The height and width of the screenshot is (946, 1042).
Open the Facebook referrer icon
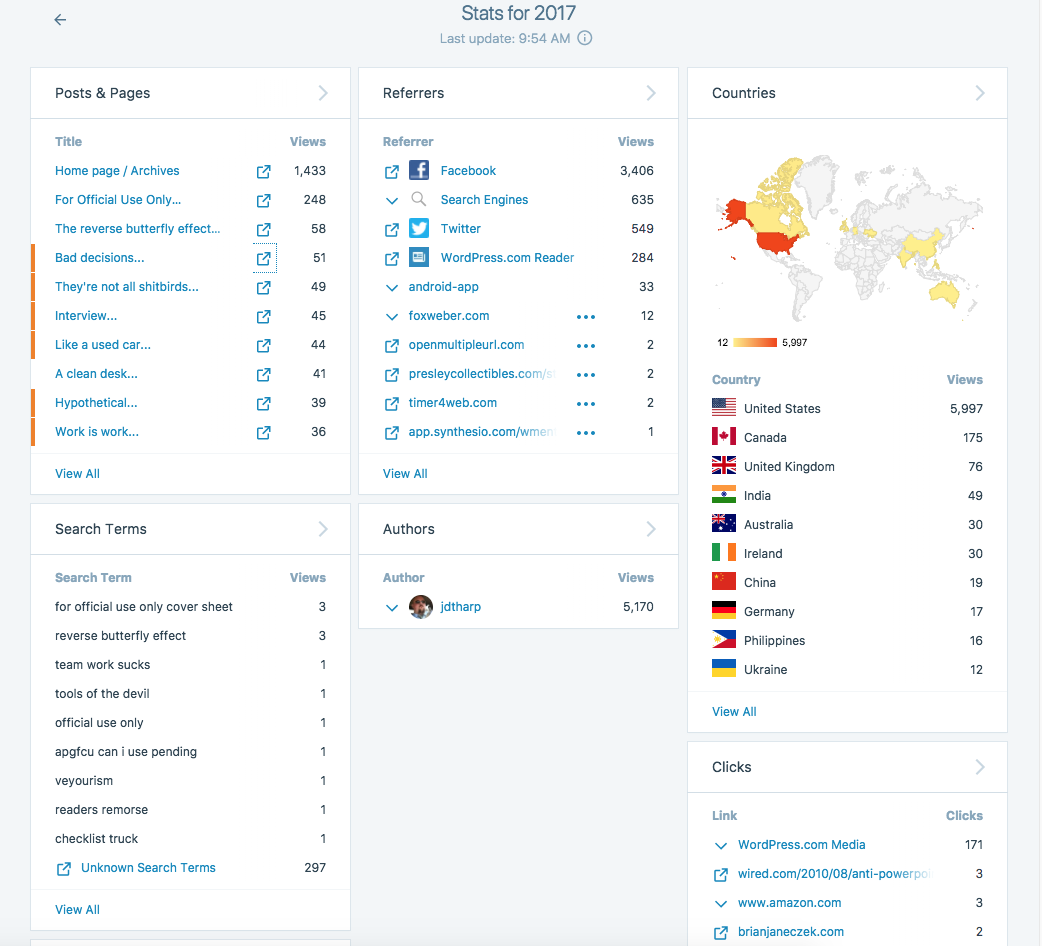[419, 170]
